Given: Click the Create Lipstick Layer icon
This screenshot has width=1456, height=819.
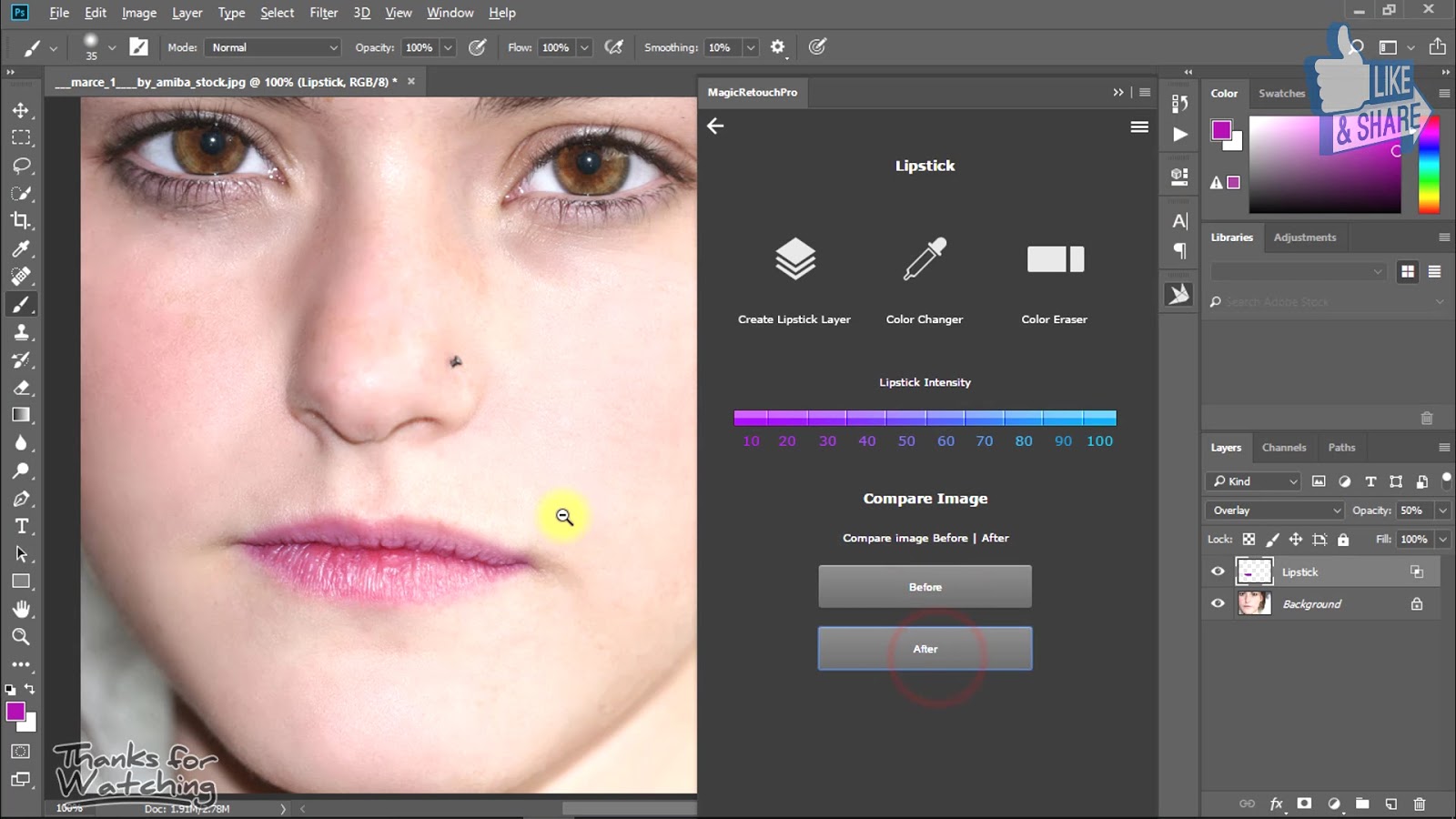Looking at the screenshot, I should point(794,259).
